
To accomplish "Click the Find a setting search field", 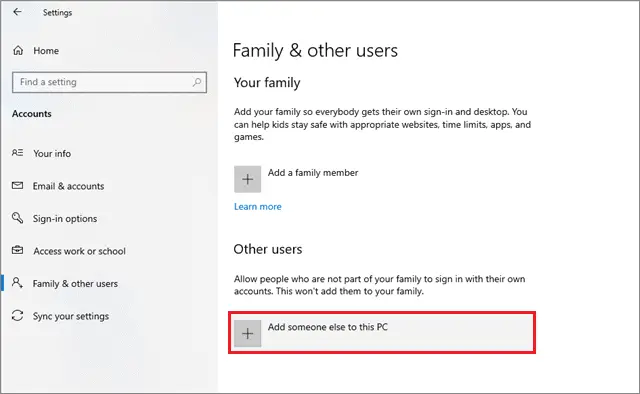I will tap(109, 82).
